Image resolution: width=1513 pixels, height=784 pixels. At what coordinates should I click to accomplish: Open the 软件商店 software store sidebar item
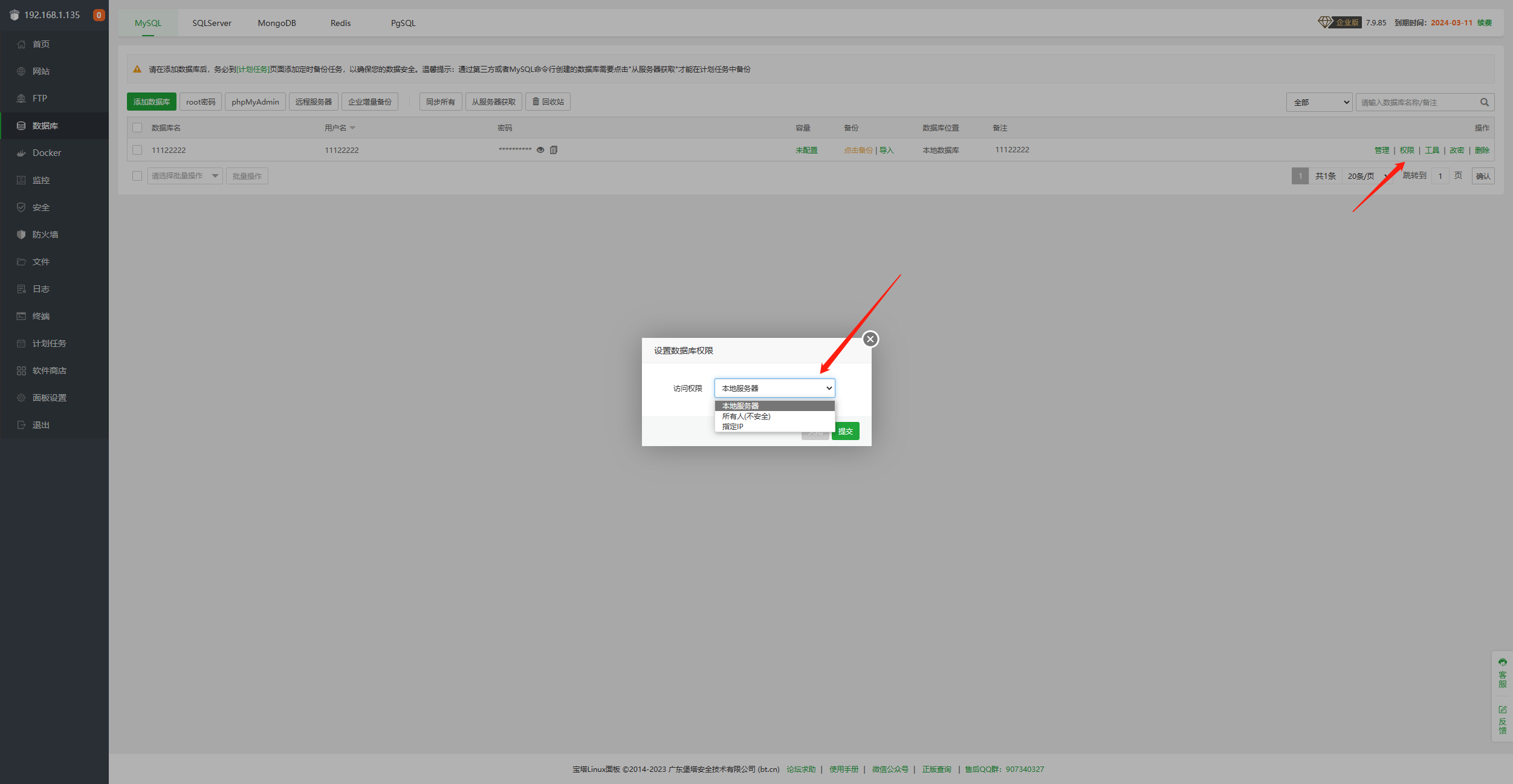[54, 371]
